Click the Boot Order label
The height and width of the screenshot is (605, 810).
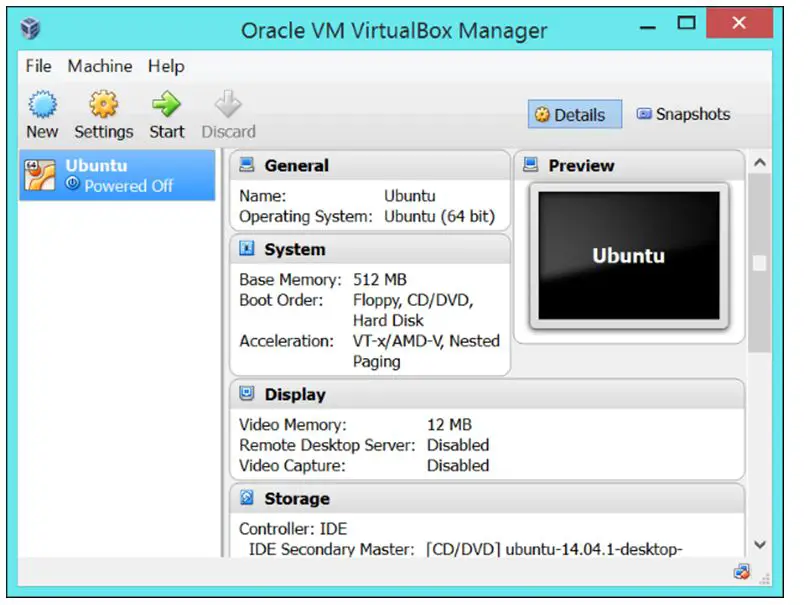tap(281, 300)
